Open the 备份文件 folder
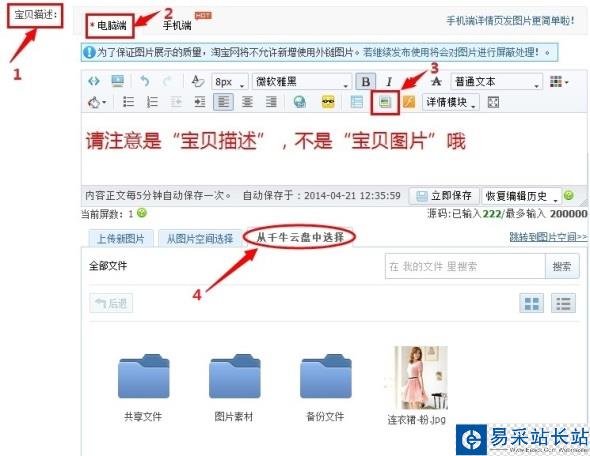This screenshot has height=456, width=590. tap(325, 376)
